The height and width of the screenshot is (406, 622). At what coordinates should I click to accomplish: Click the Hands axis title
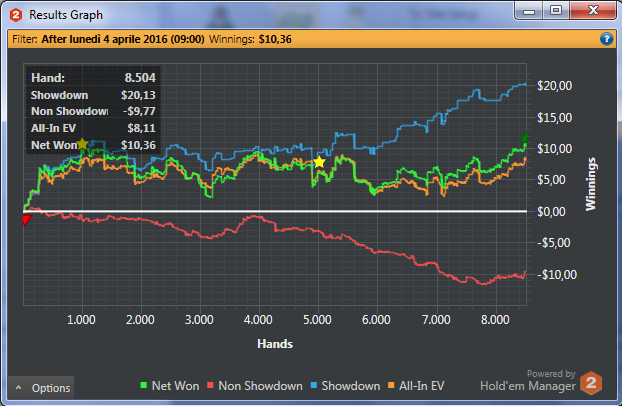pos(275,344)
